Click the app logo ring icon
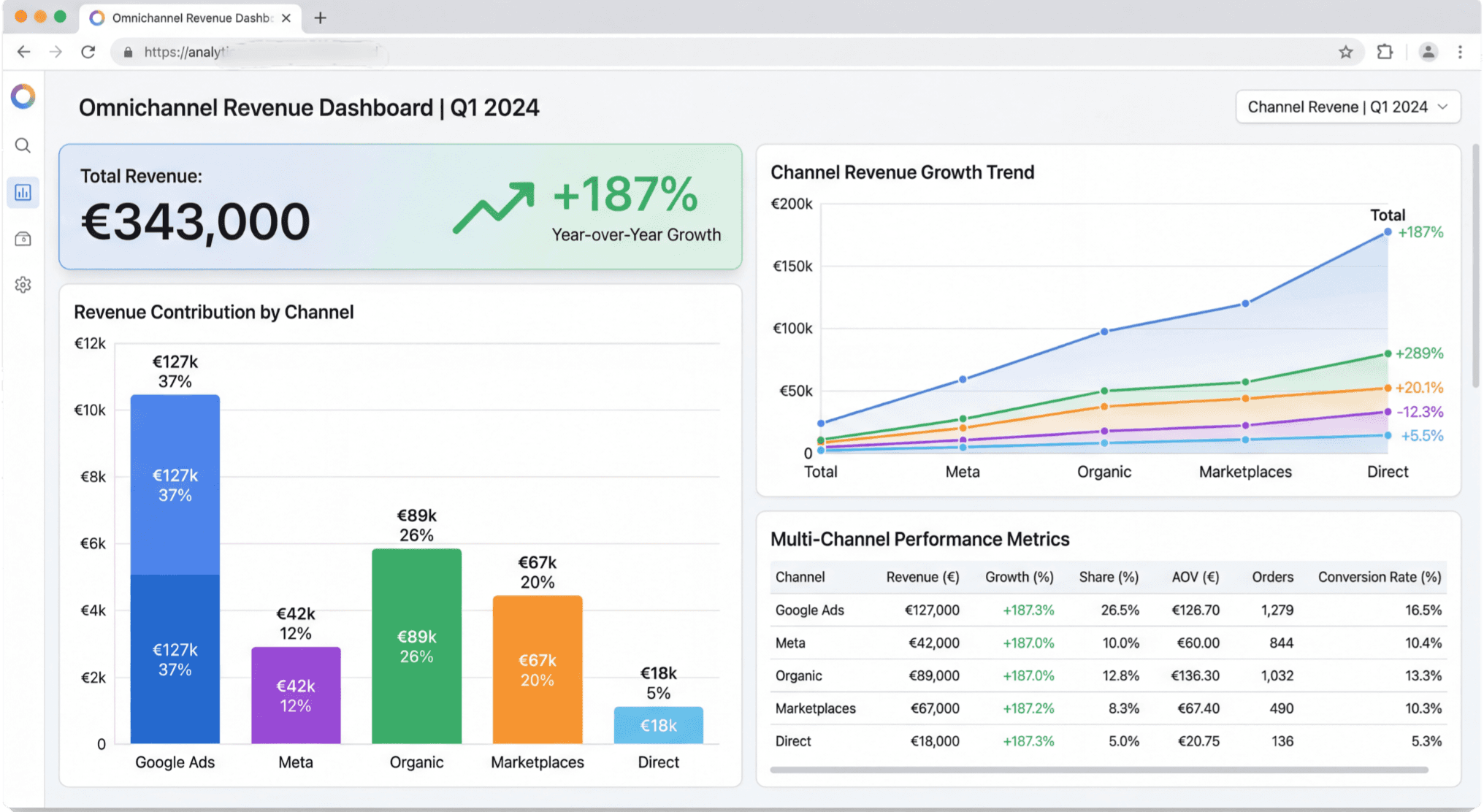 click(x=23, y=96)
